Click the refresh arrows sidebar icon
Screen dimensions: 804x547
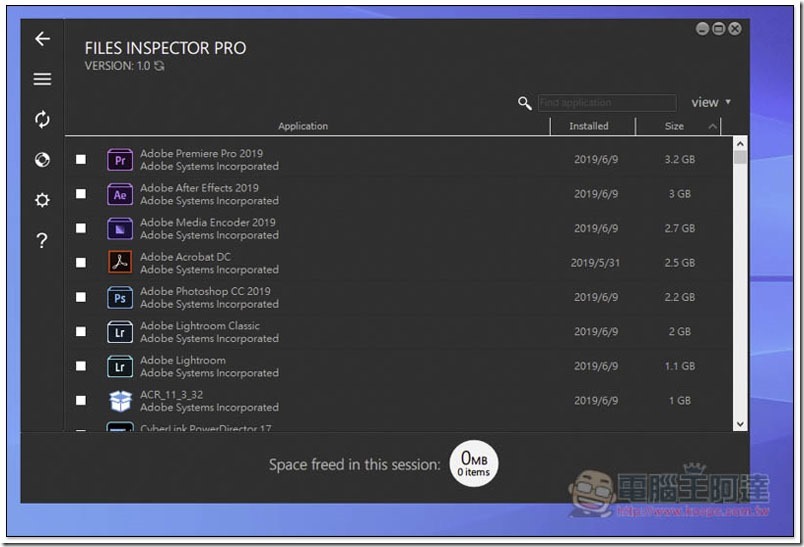tap(42, 119)
